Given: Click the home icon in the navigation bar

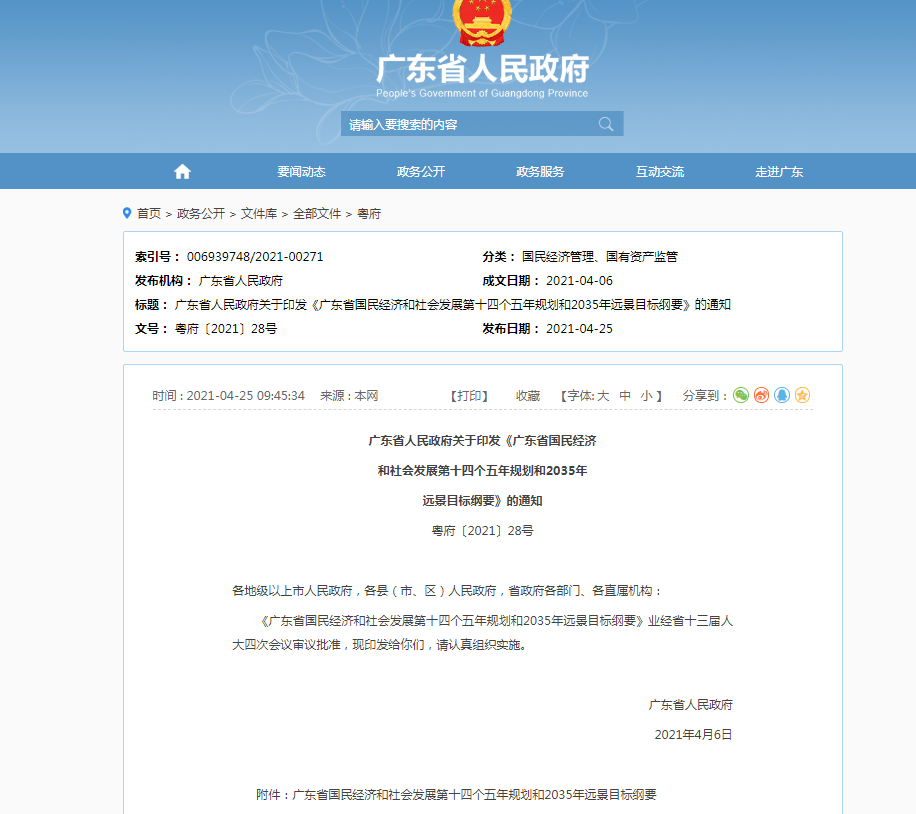Looking at the screenshot, I should click(182, 170).
